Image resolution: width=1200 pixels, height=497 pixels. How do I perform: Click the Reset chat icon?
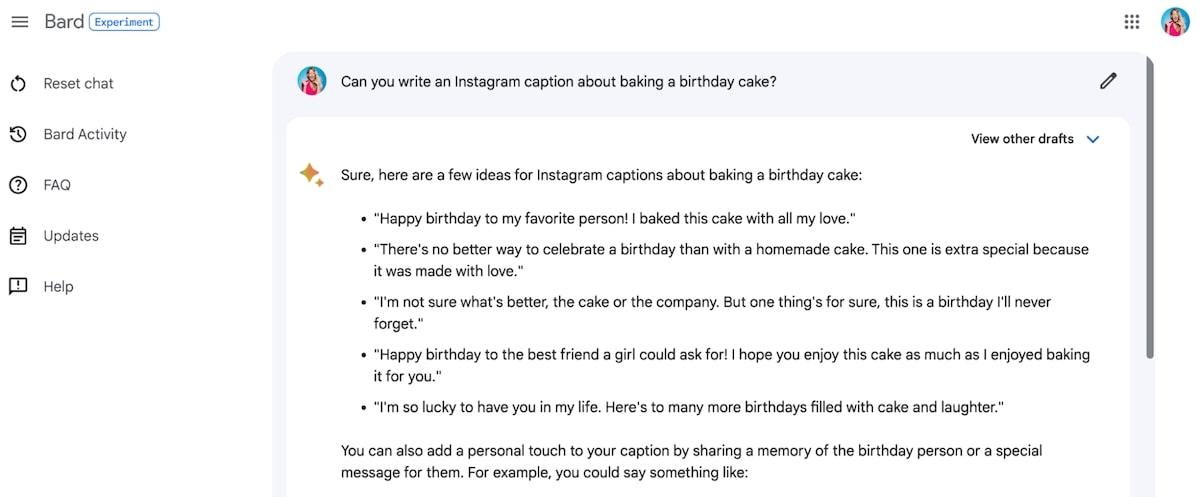(x=18, y=84)
